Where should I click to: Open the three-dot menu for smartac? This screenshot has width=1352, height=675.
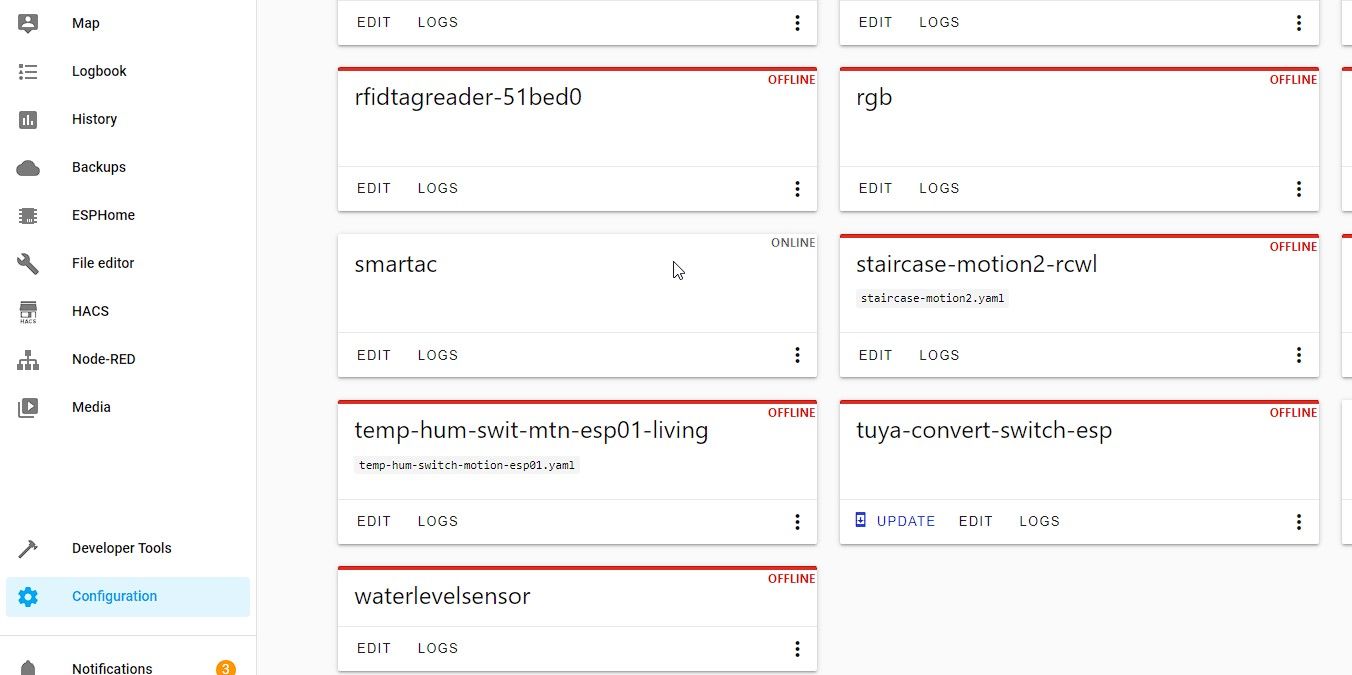[x=797, y=355]
